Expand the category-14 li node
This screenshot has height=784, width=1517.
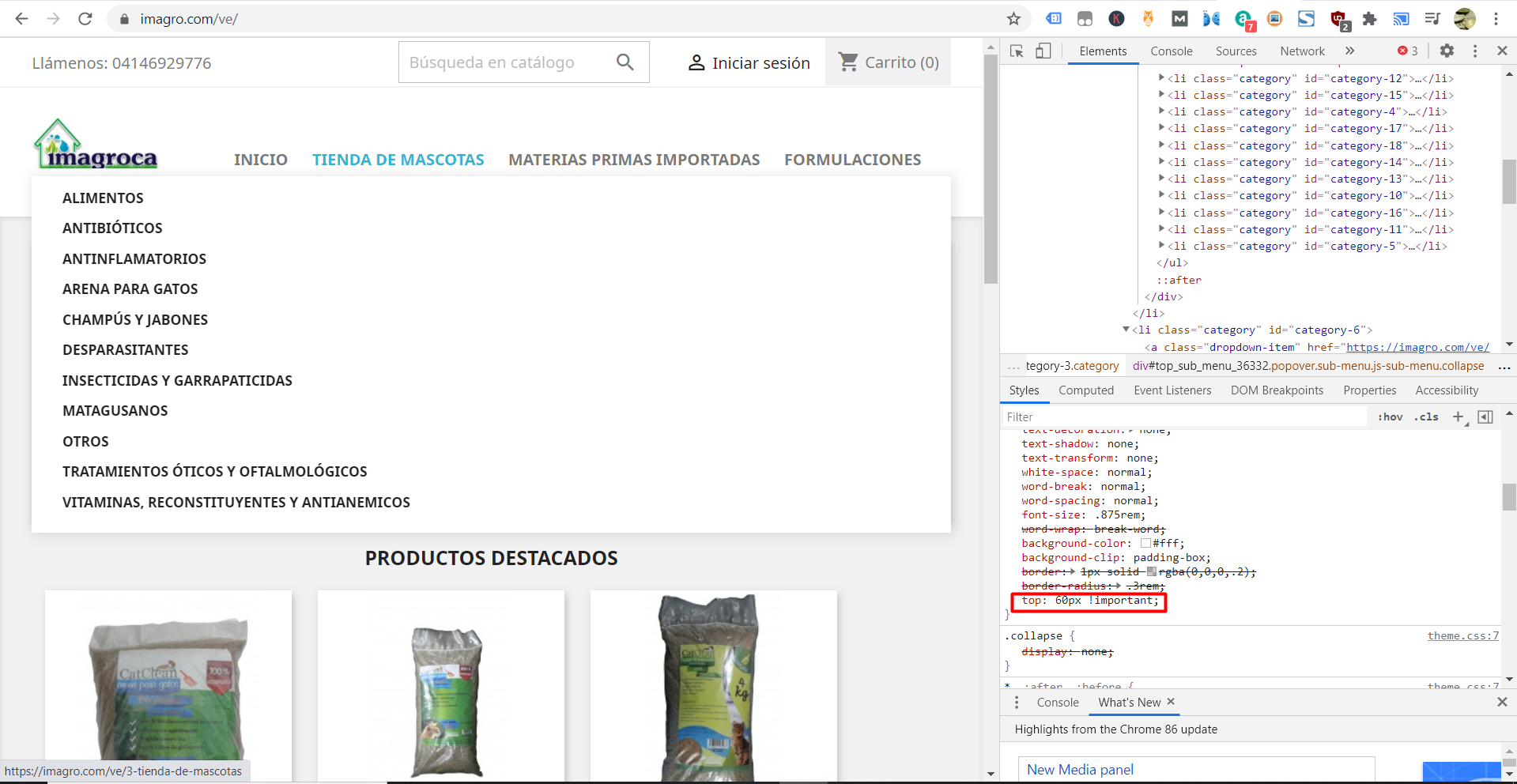pyautogui.click(x=1161, y=162)
